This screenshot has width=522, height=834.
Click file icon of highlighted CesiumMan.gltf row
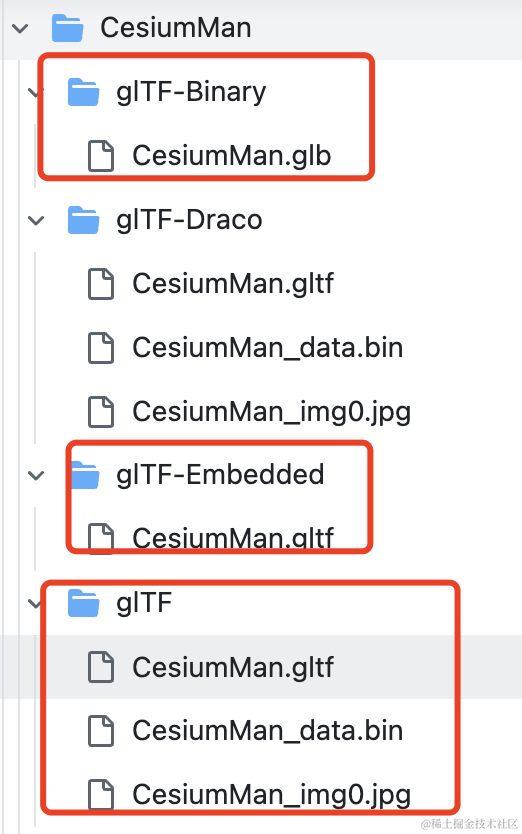[101, 666]
